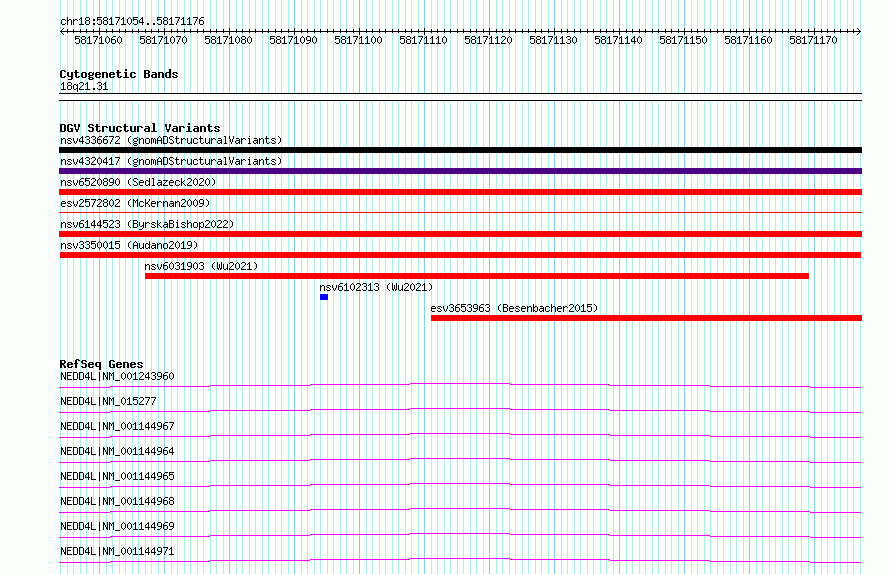Click the DGV Structural Variants track heading
The width and height of the screenshot is (890, 574).
140,128
